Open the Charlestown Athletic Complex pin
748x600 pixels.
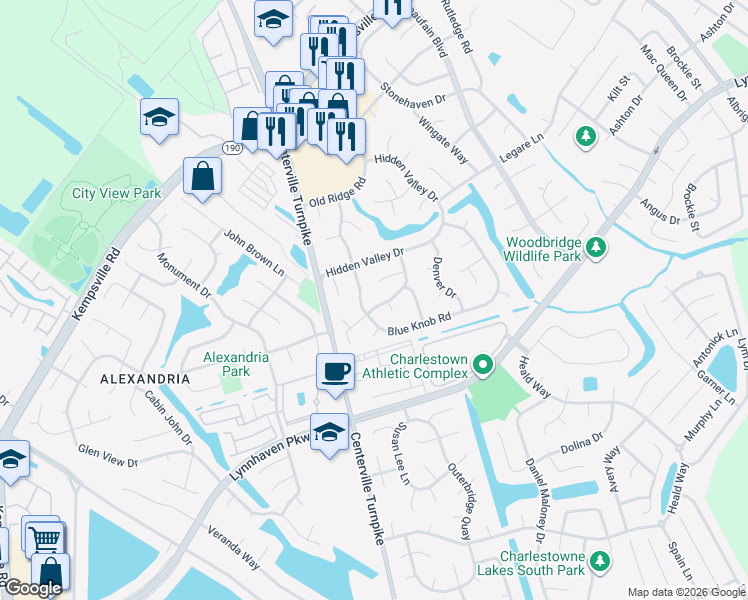point(483,365)
